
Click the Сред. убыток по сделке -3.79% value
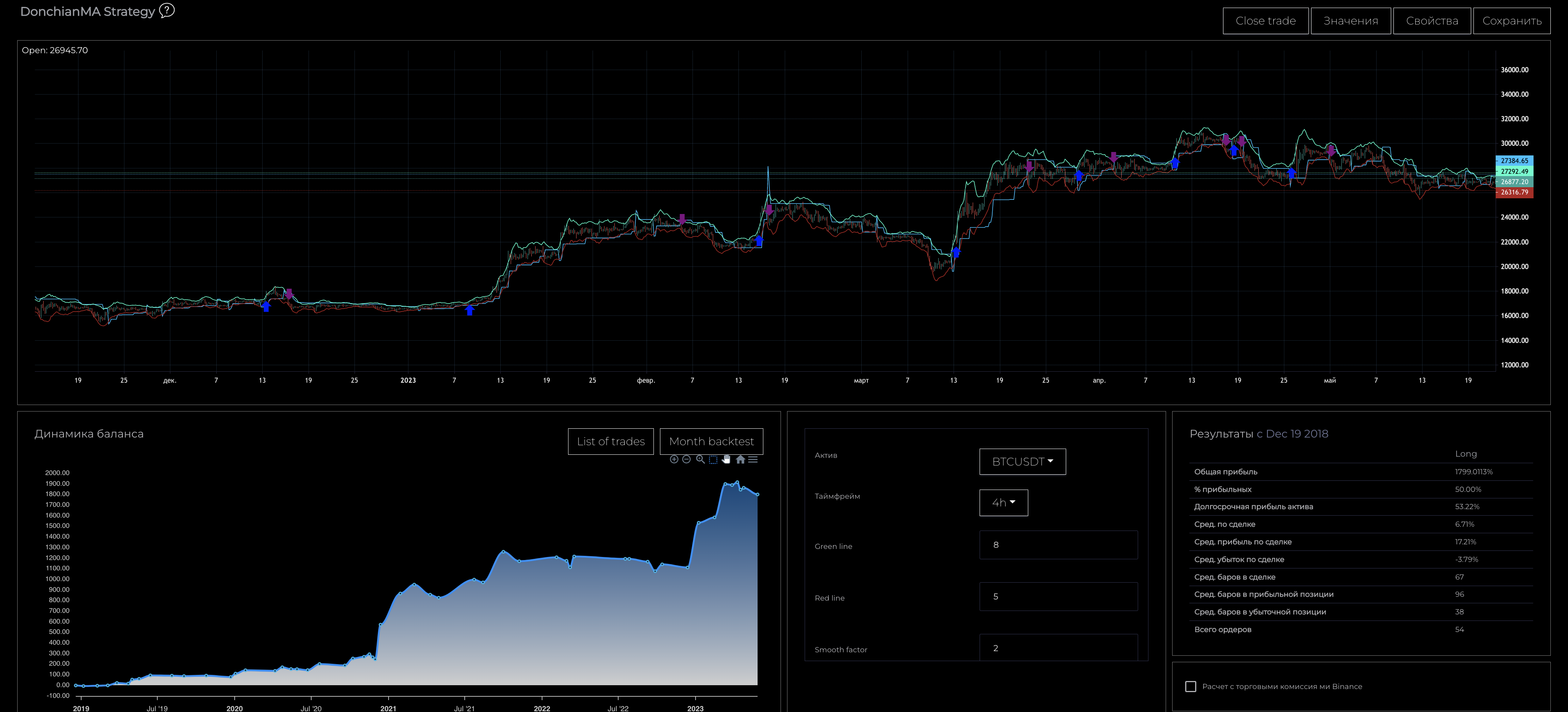coord(1466,559)
